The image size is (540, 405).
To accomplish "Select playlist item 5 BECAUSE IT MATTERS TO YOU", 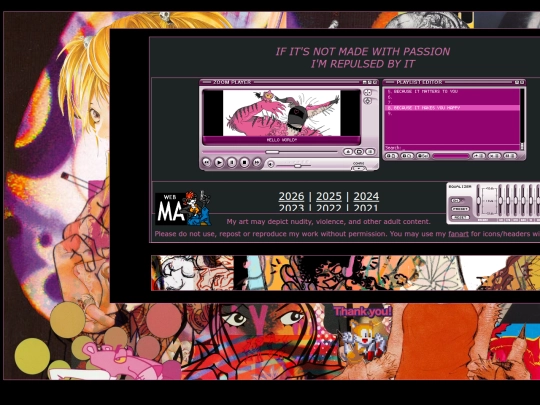I will click(x=452, y=92).
